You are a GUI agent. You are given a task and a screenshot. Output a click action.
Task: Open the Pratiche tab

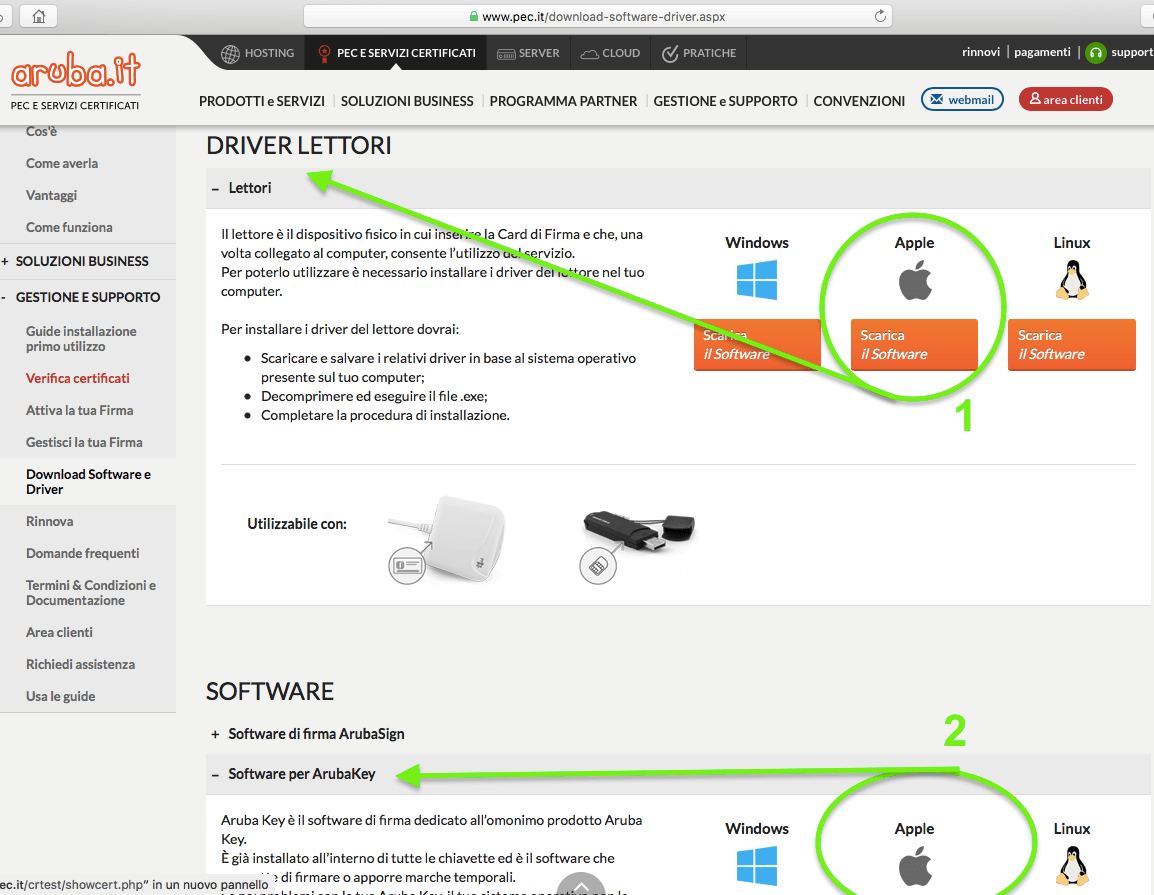click(699, 53)
